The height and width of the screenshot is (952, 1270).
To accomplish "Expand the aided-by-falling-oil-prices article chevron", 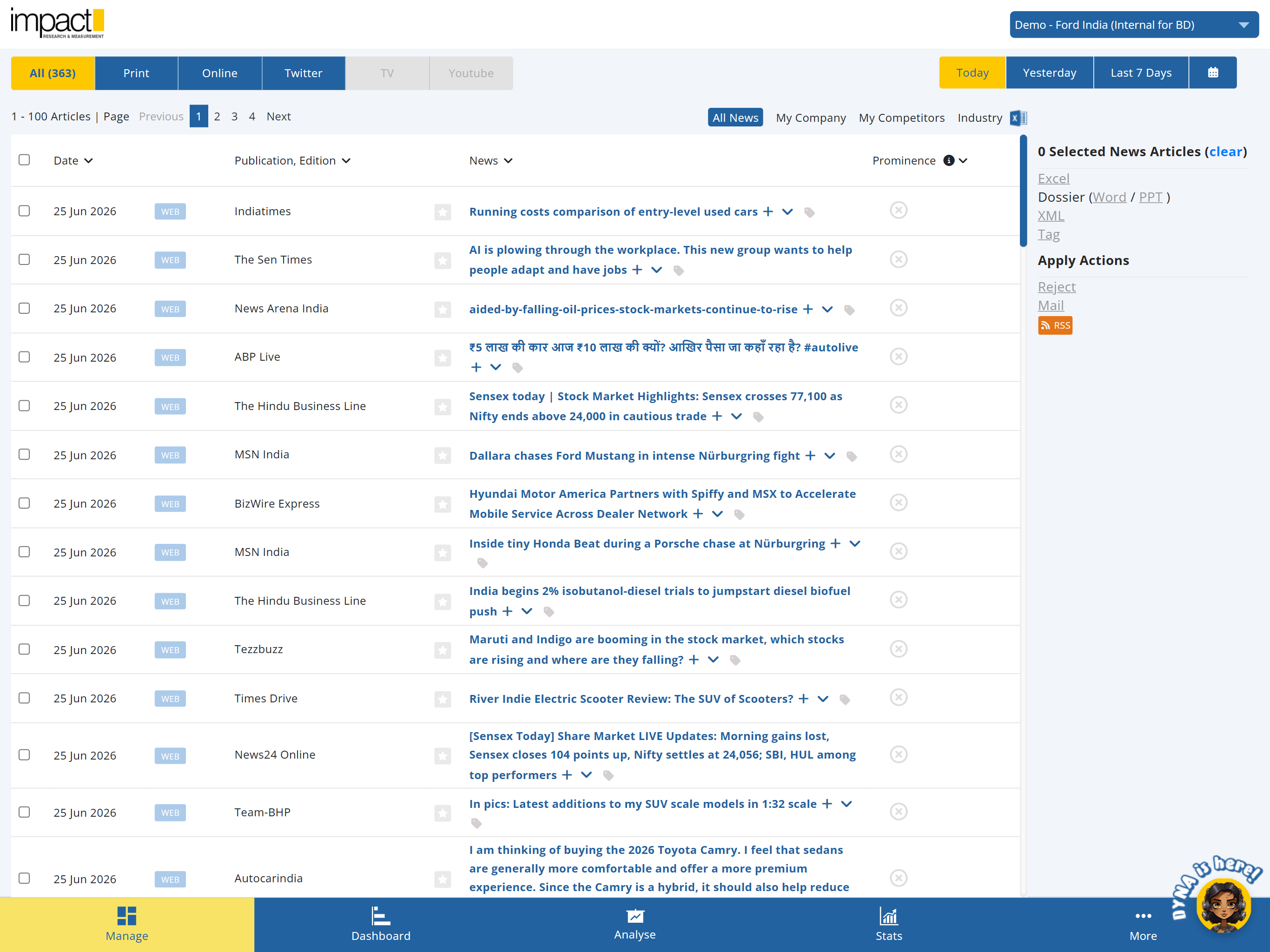I will (x=827, y=310).
